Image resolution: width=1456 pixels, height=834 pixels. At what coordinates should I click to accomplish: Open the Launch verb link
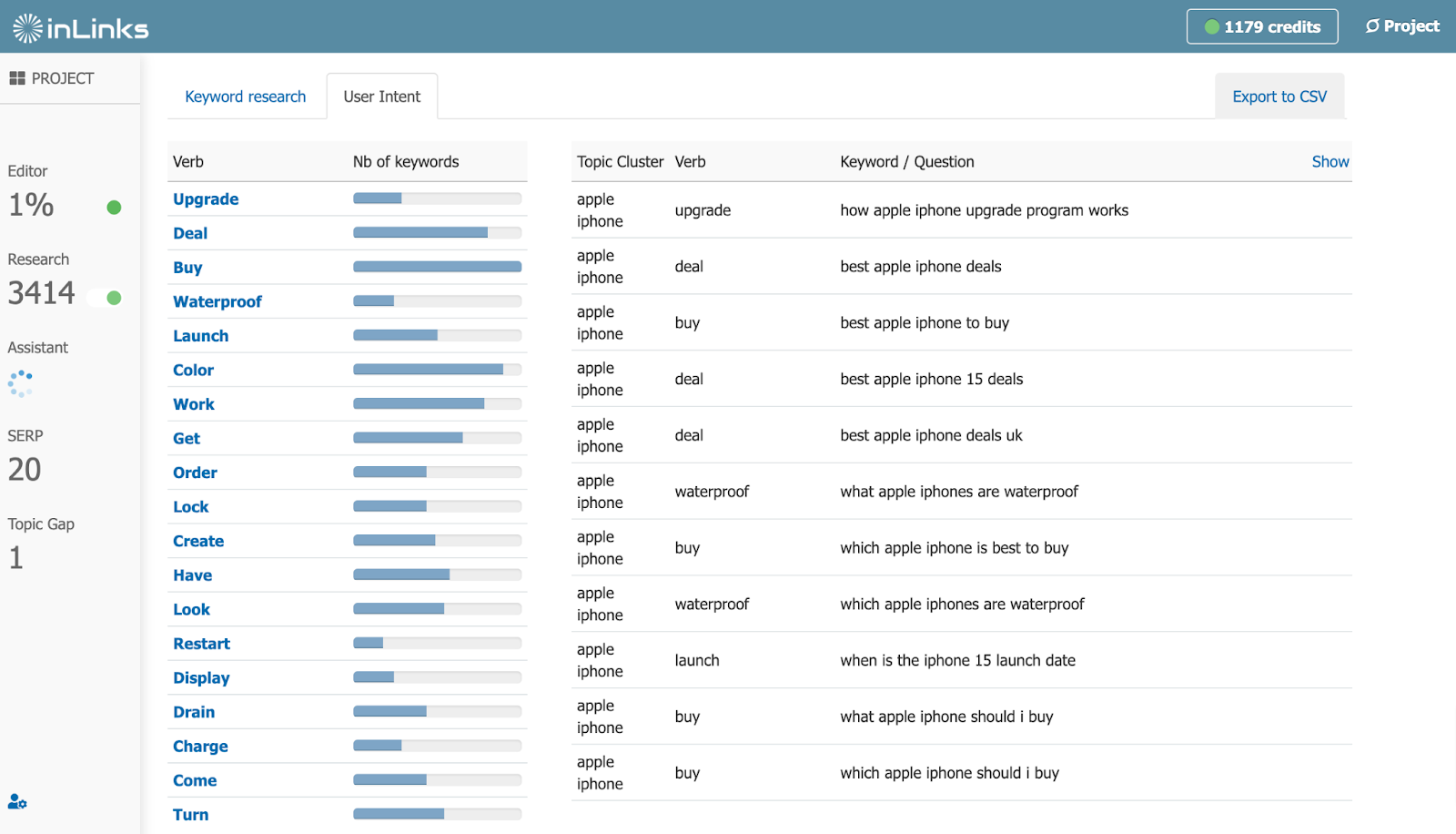coord(201,336)
